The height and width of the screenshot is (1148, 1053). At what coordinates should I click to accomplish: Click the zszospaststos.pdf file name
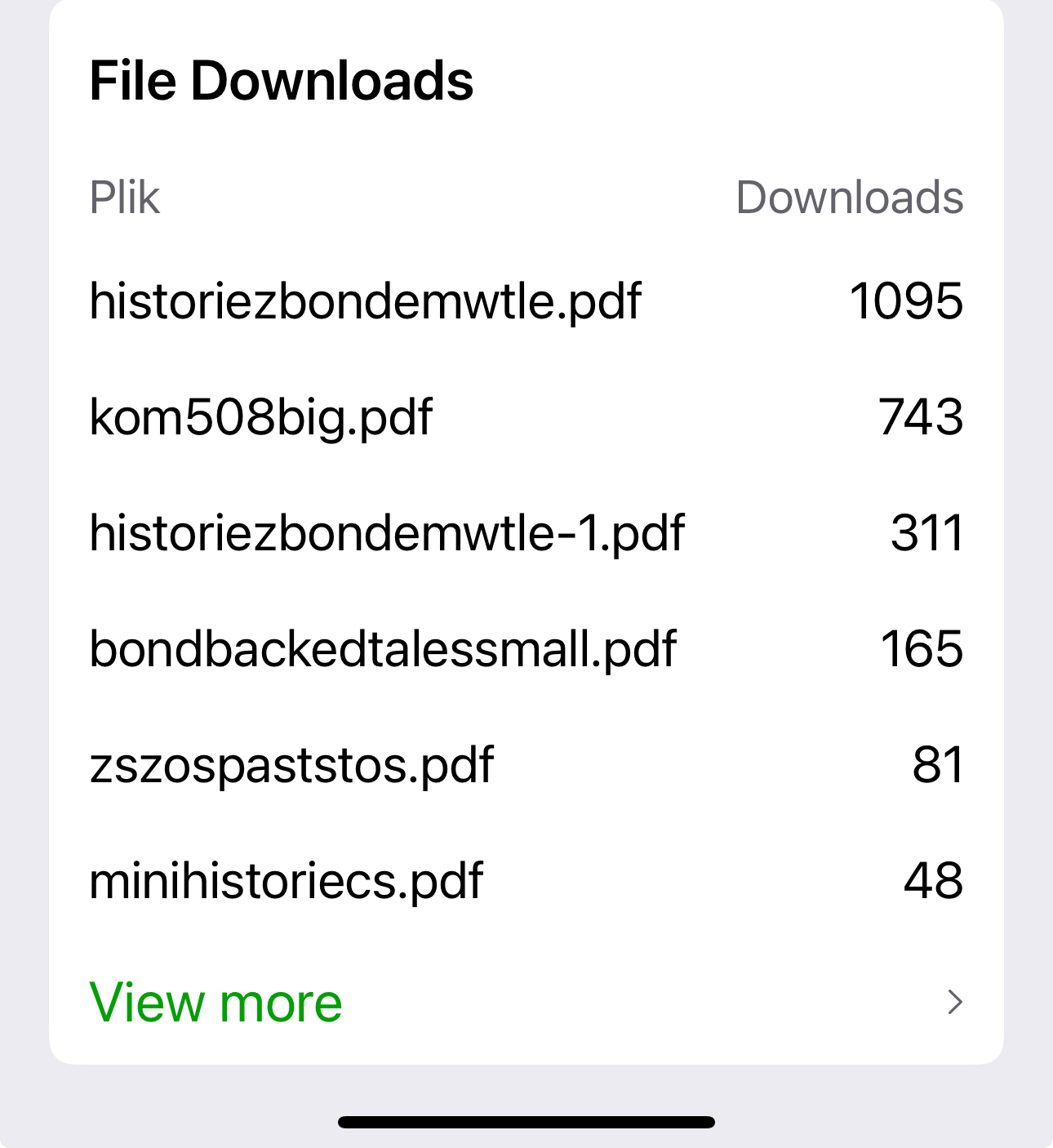tap(291, 765)
